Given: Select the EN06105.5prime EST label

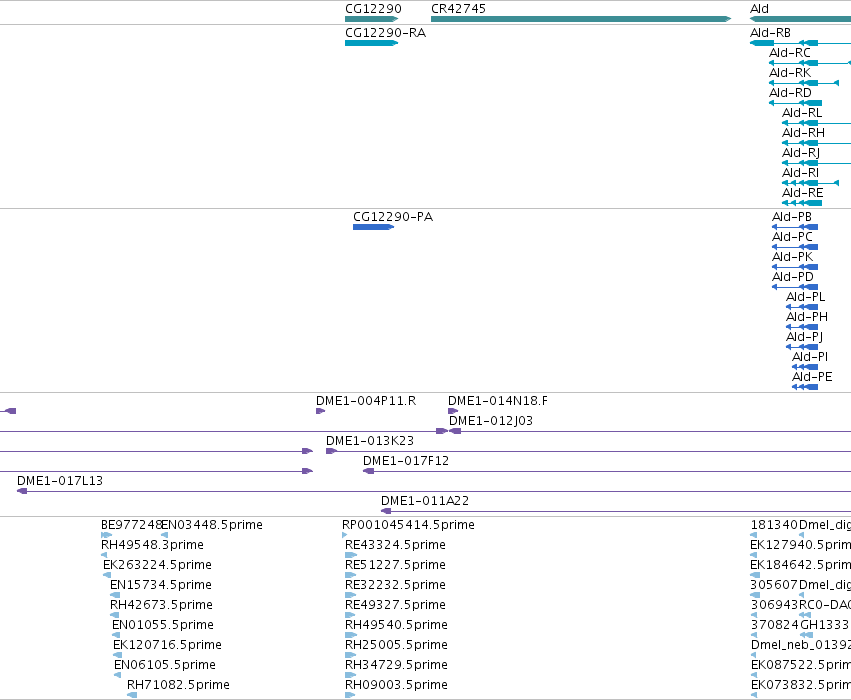Looking at the screenshot, I should coord(165,665).
